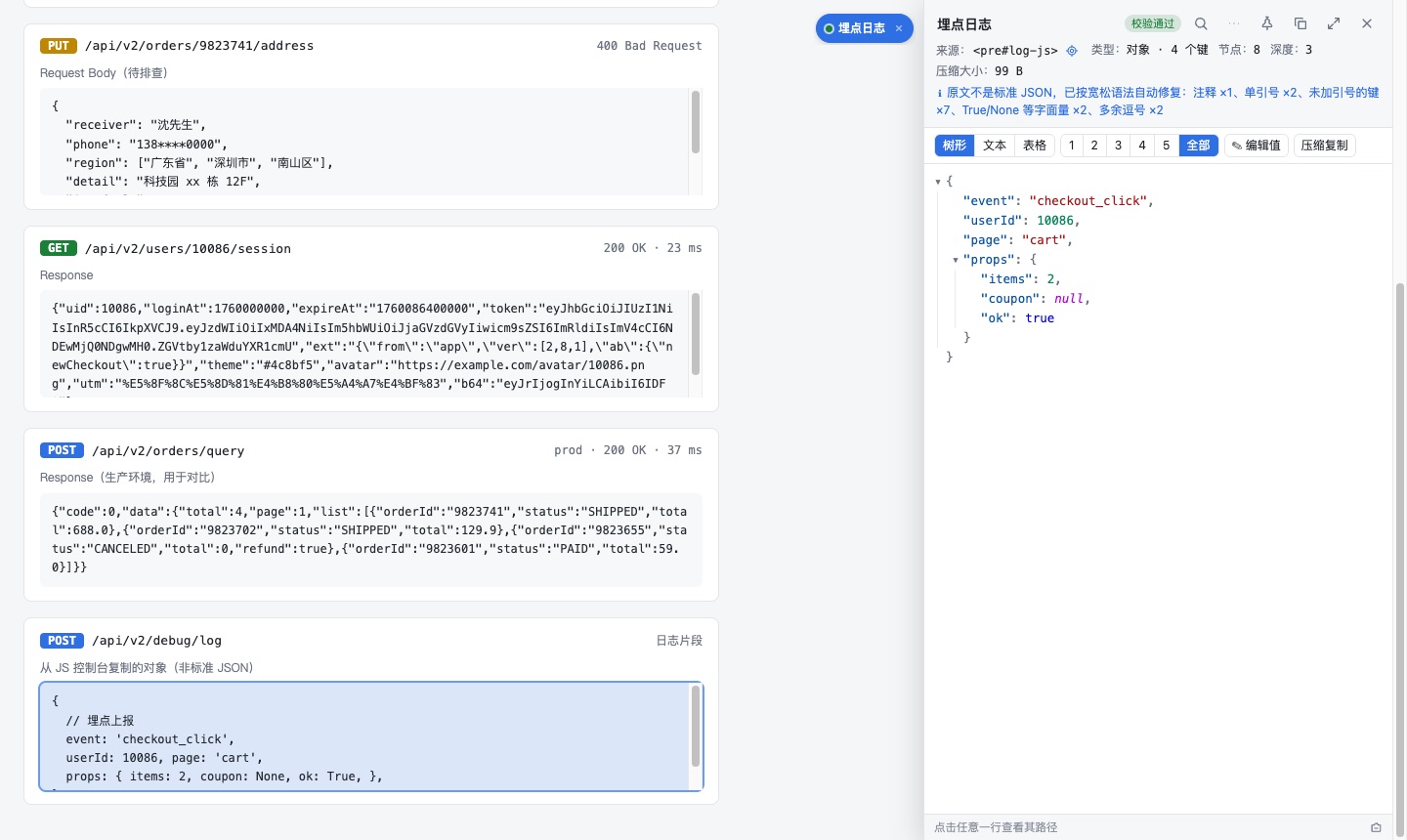Click the 埋点日志 floating chip
This screenshot has width=1407, height=840.
[864, 28]
